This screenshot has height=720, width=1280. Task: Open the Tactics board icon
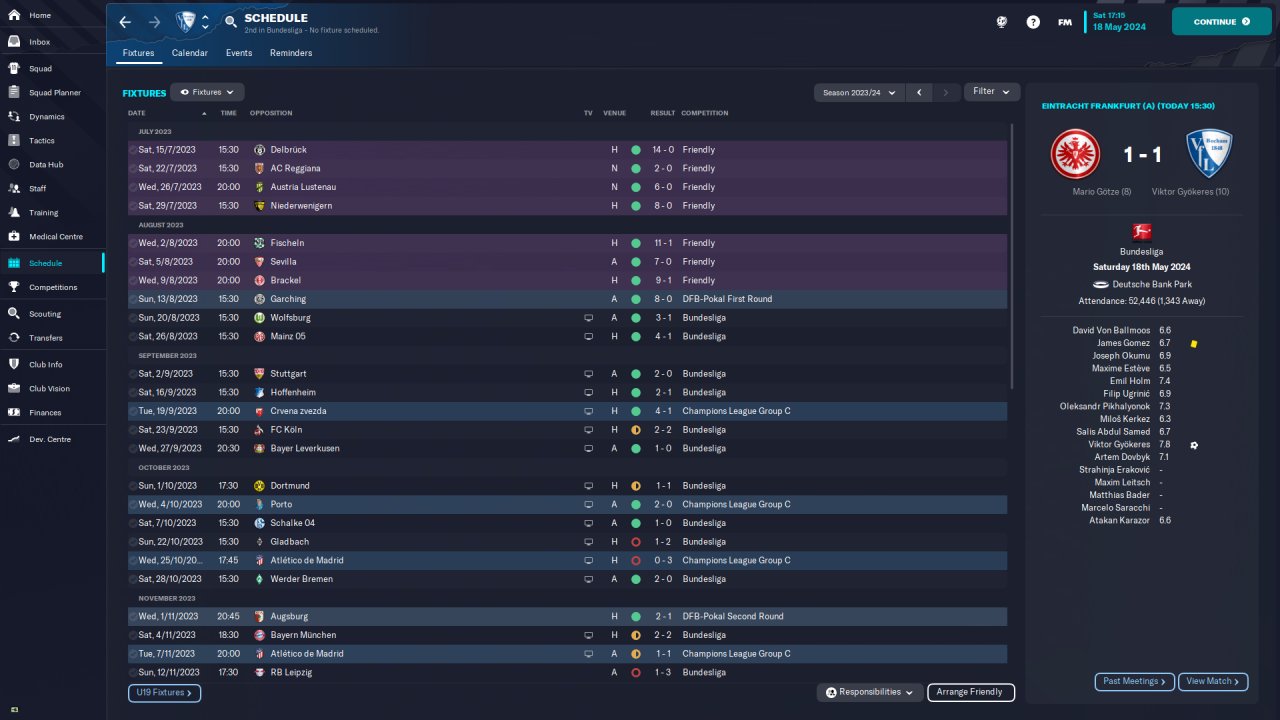click(x=14, y=141)
